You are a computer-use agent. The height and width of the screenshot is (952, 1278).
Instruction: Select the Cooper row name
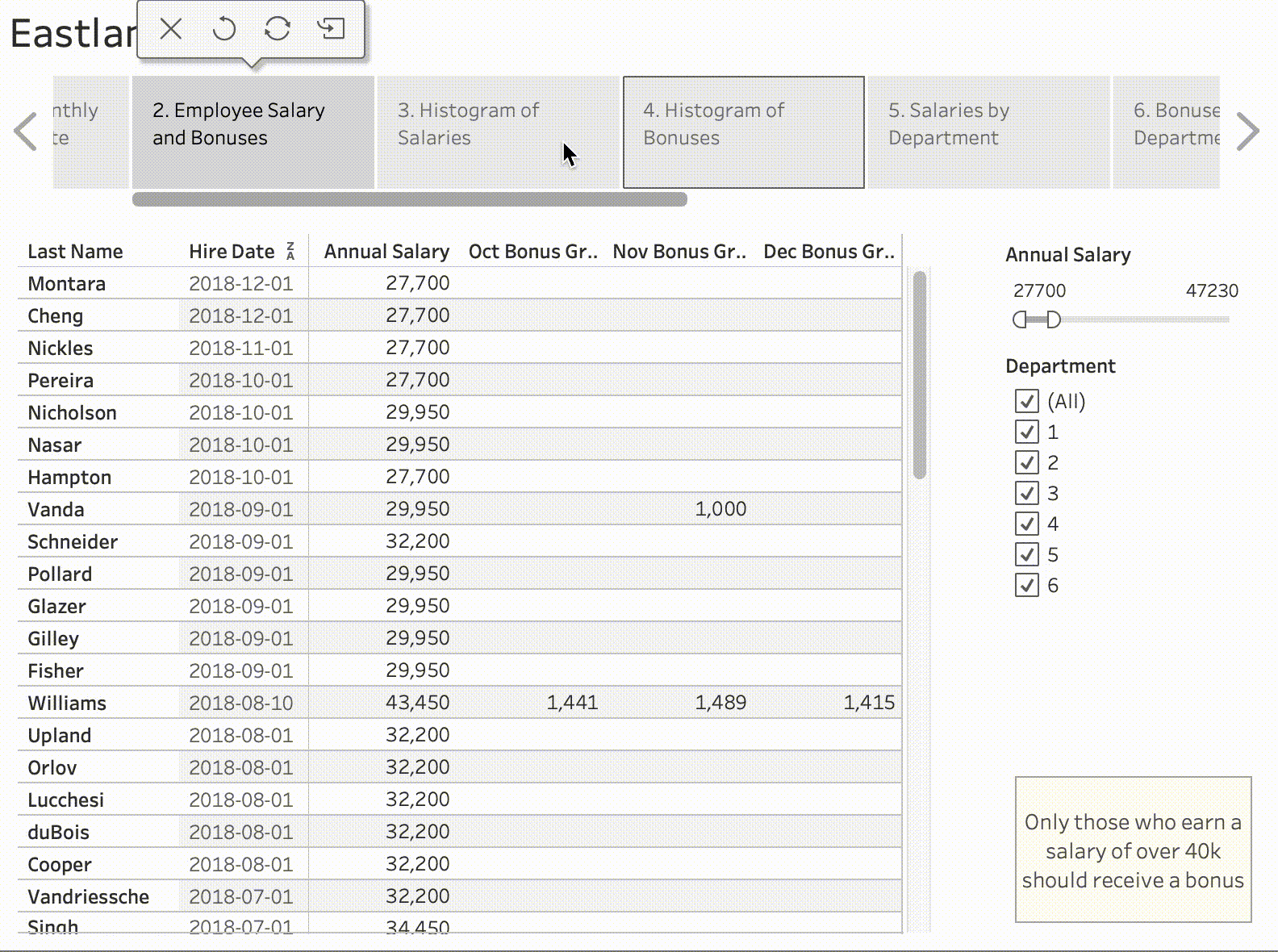tap(59, 865)
